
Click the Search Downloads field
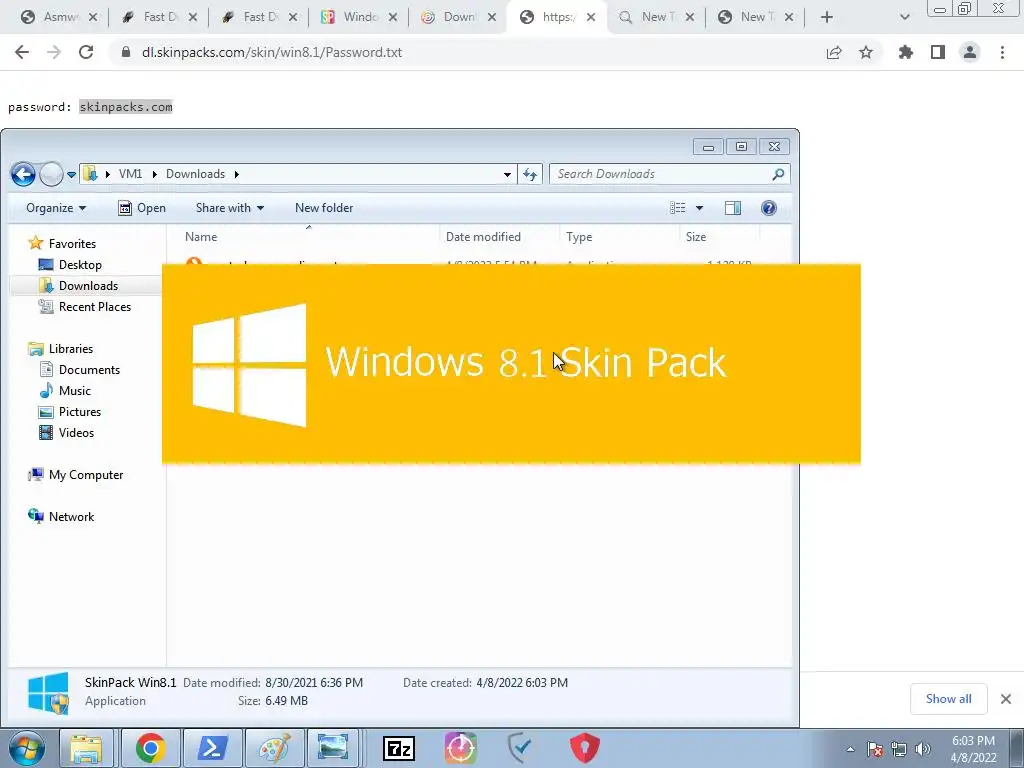669,174
